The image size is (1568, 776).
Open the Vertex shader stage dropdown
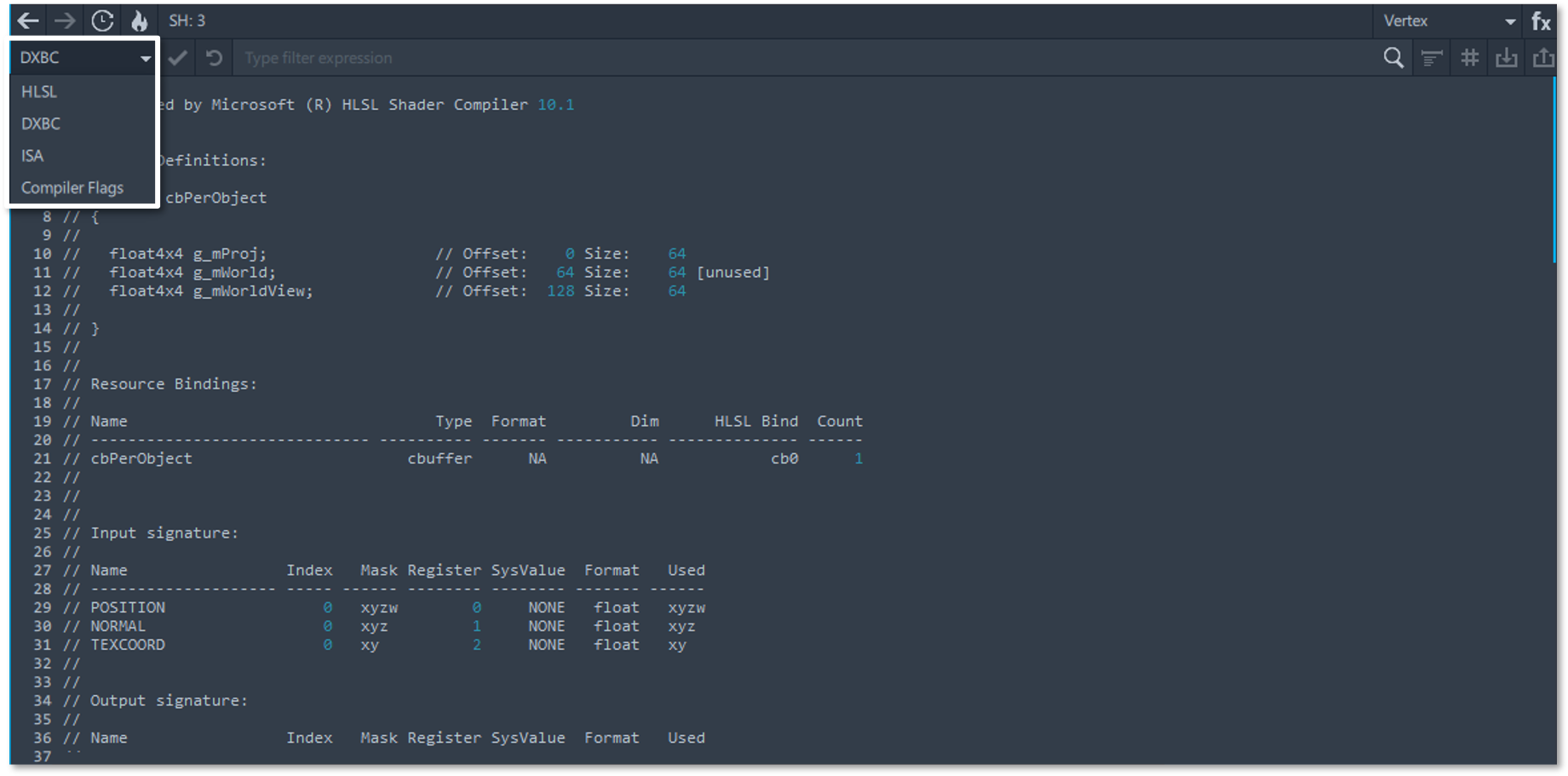[x=1448, y=21]
